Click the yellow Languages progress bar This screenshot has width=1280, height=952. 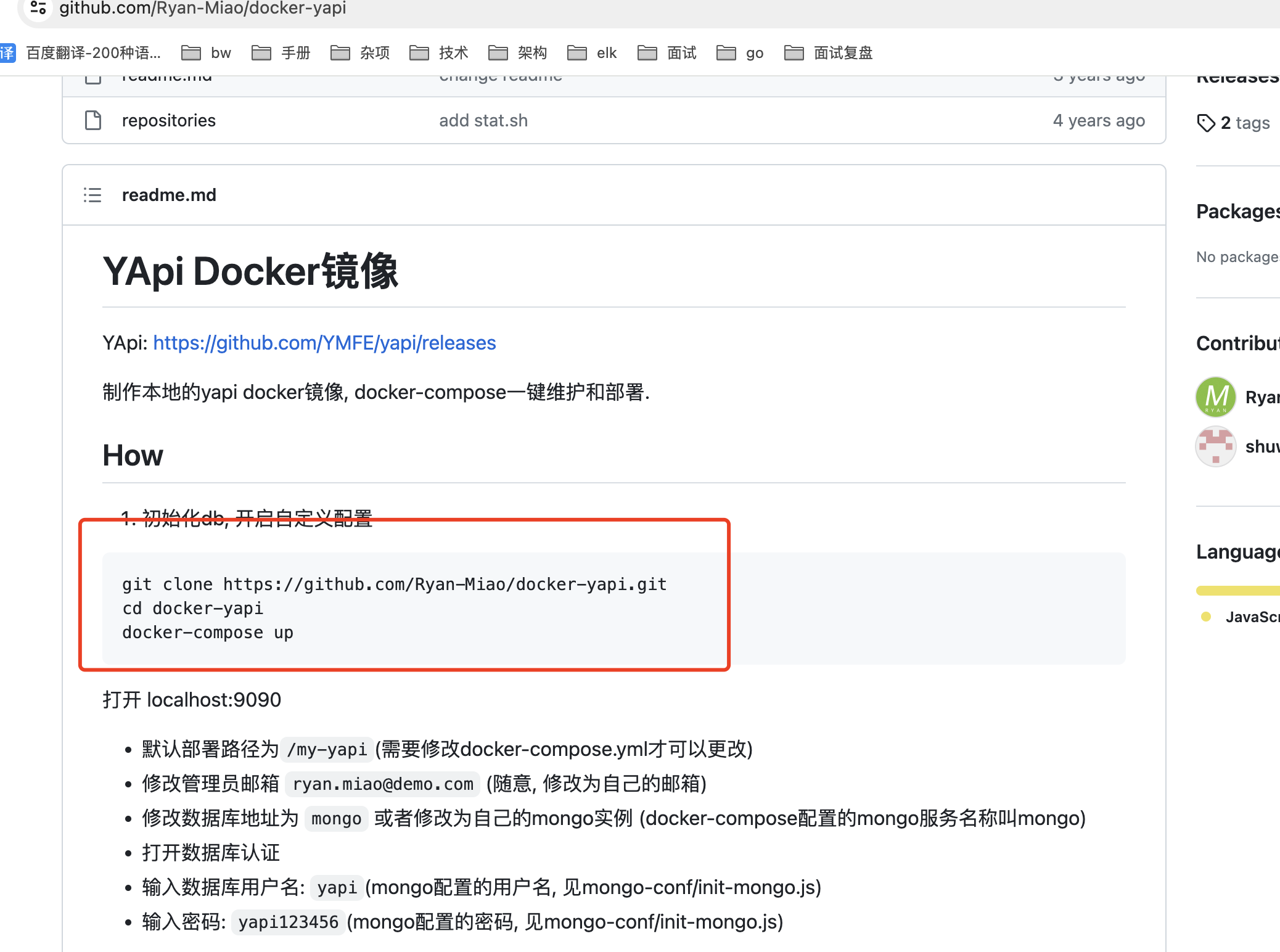[1237, 591]
